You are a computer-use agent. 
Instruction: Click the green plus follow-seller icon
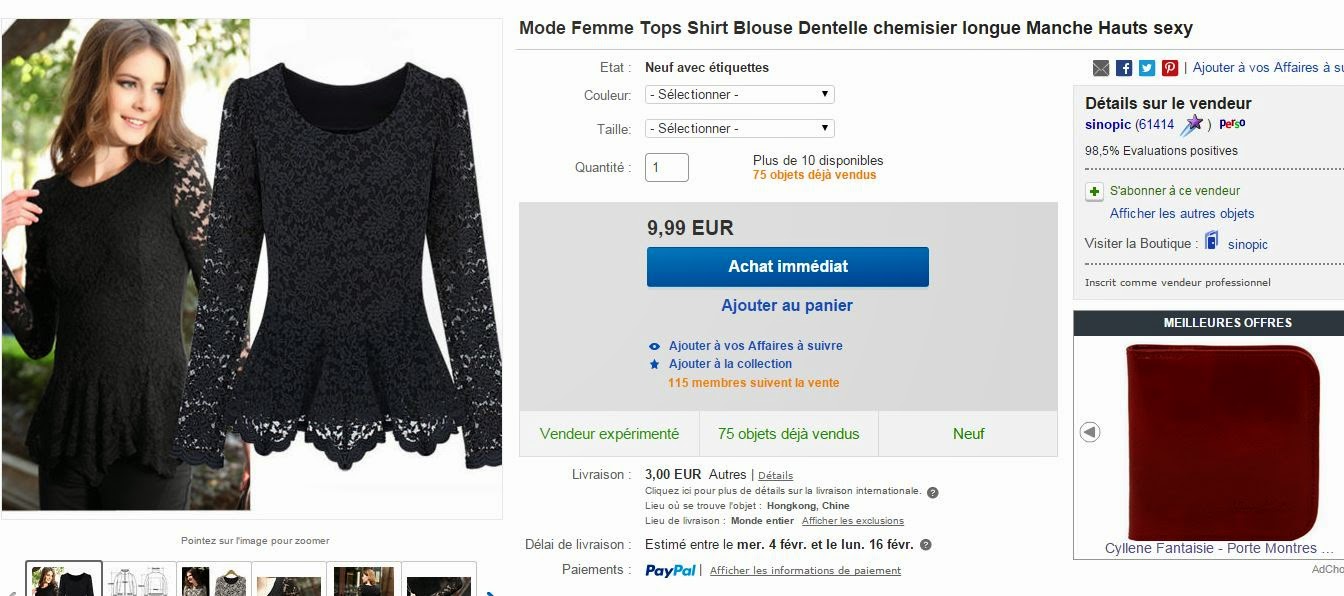pyautogui.click(x=1095, y=191)
